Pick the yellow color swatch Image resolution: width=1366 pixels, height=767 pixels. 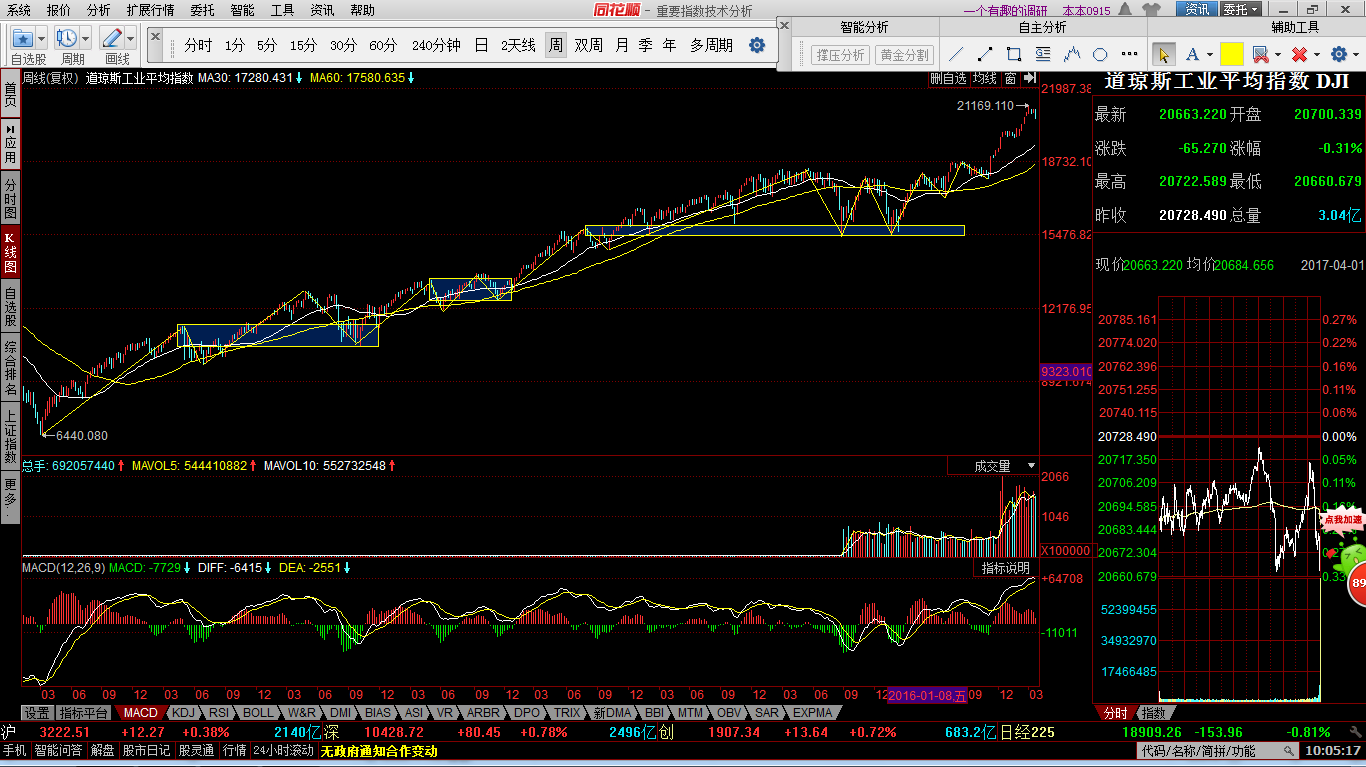point(1231,54)
